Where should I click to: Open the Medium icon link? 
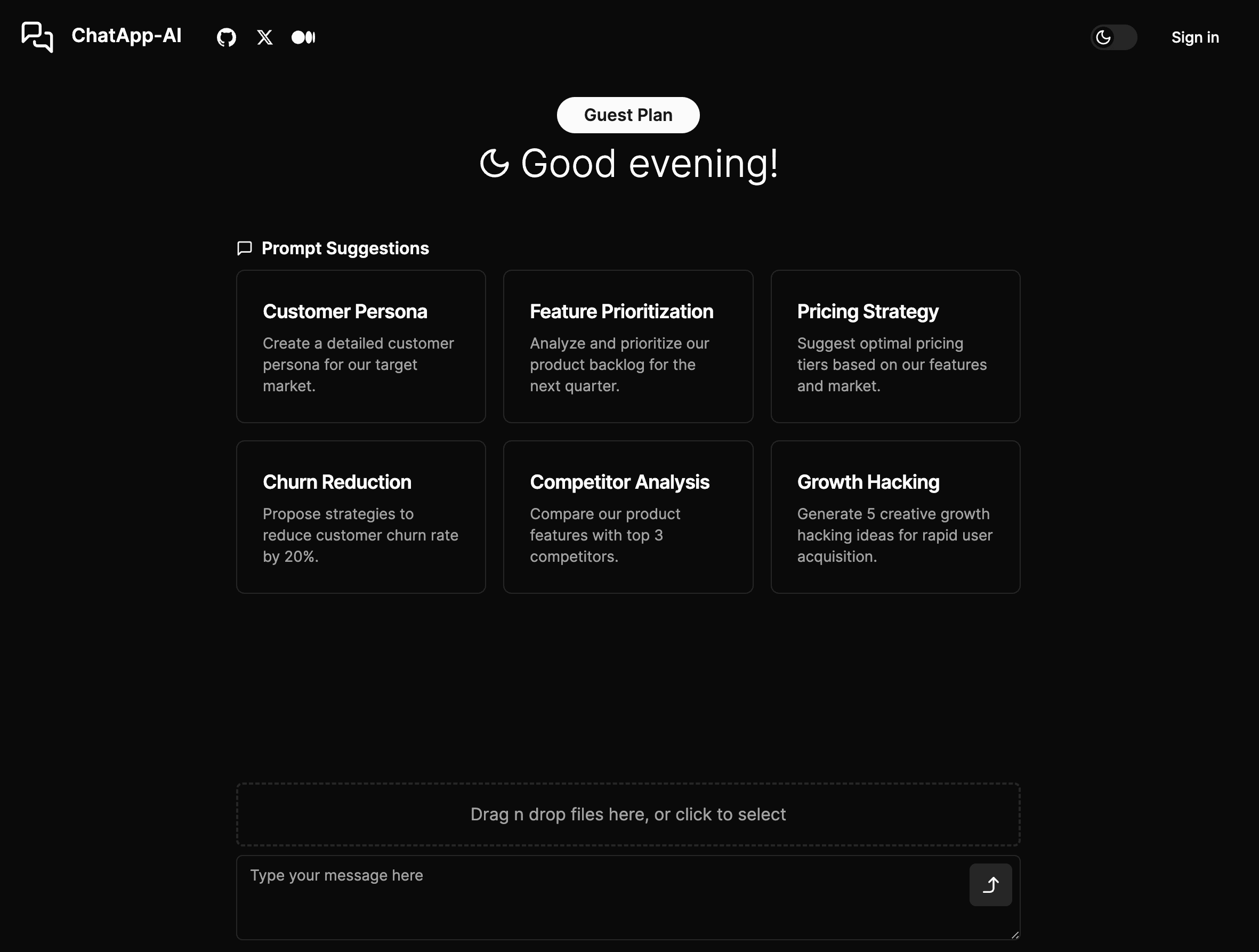tap(303, 37)
